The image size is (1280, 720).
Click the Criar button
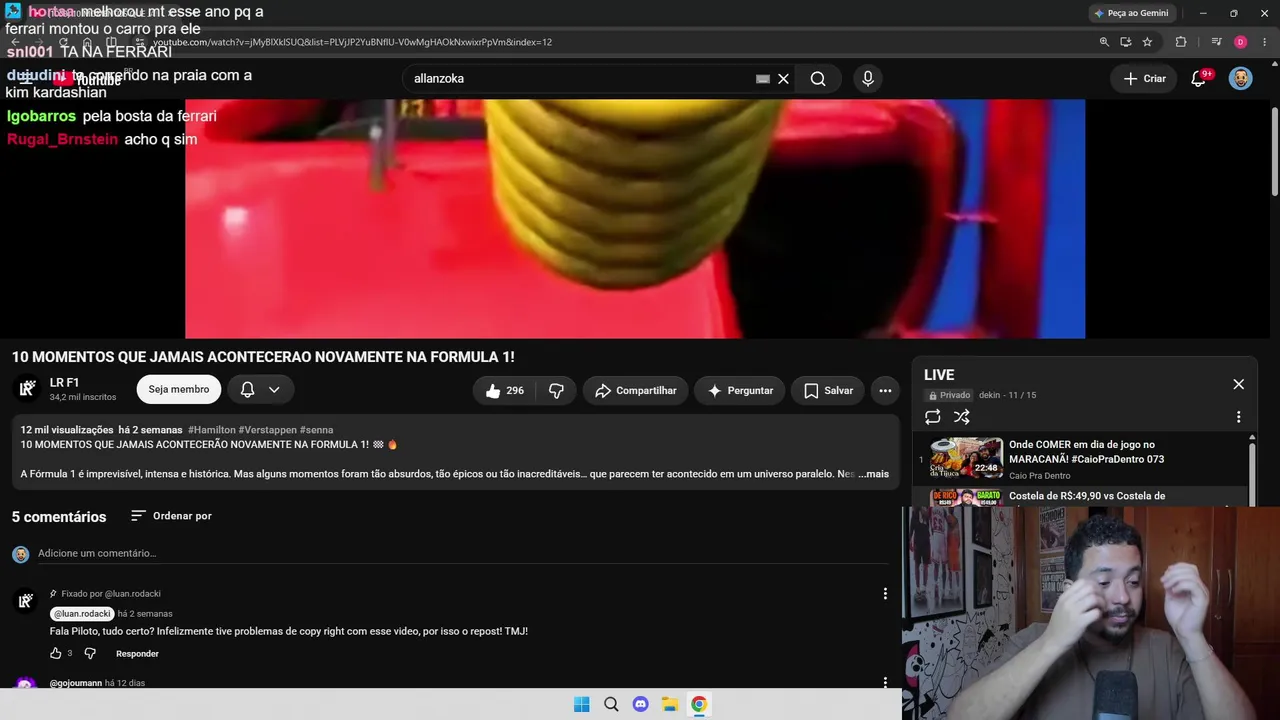tap(1145, 79)
